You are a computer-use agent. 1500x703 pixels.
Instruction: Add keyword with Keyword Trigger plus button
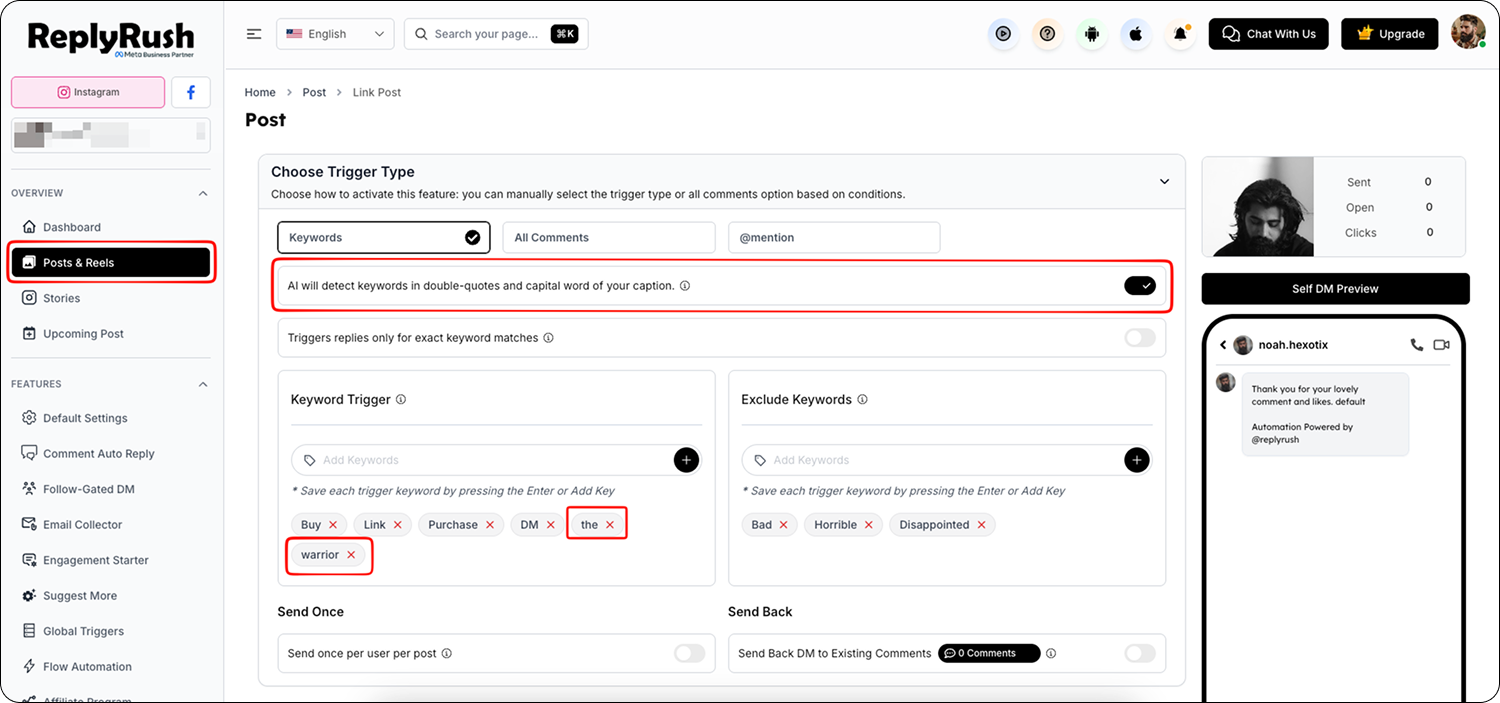(686, 460)
